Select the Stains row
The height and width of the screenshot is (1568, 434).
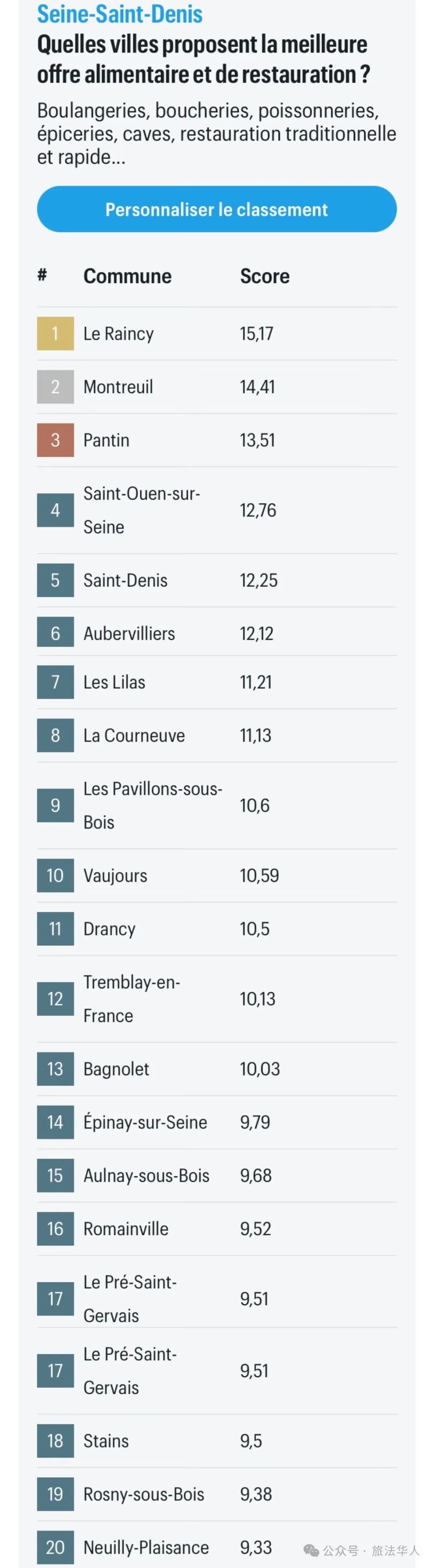[217, 1441]
